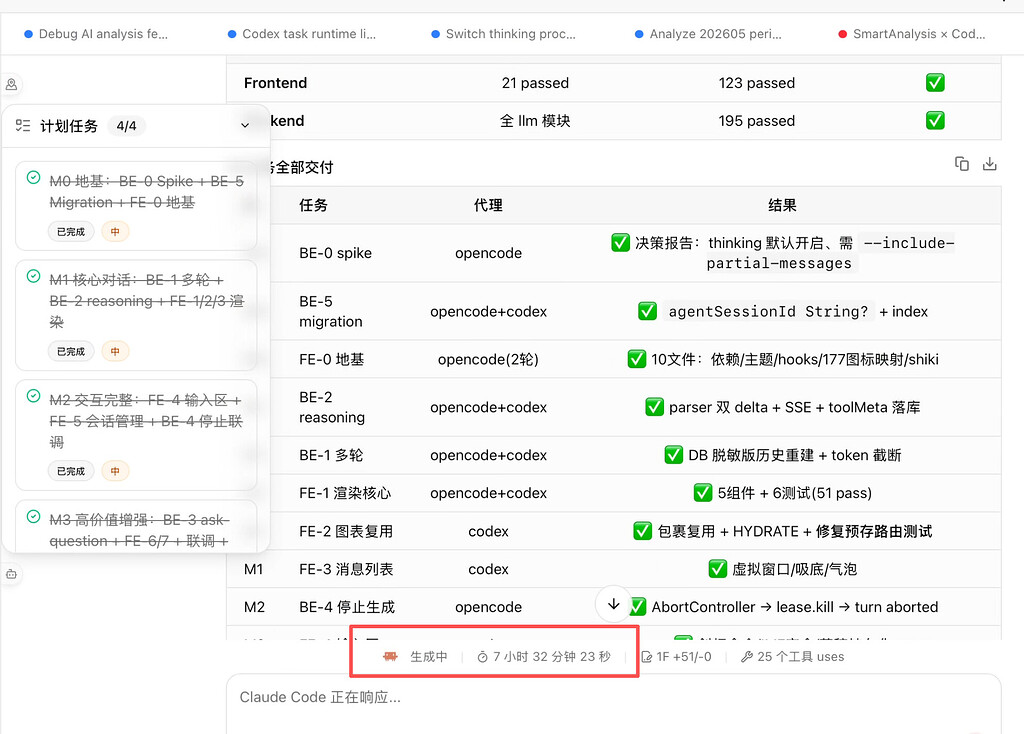The height and width of the screenshot is (734, 1024).
Task: Click M2 milestone cell in BE-4 row
Action: click(254, 607)
